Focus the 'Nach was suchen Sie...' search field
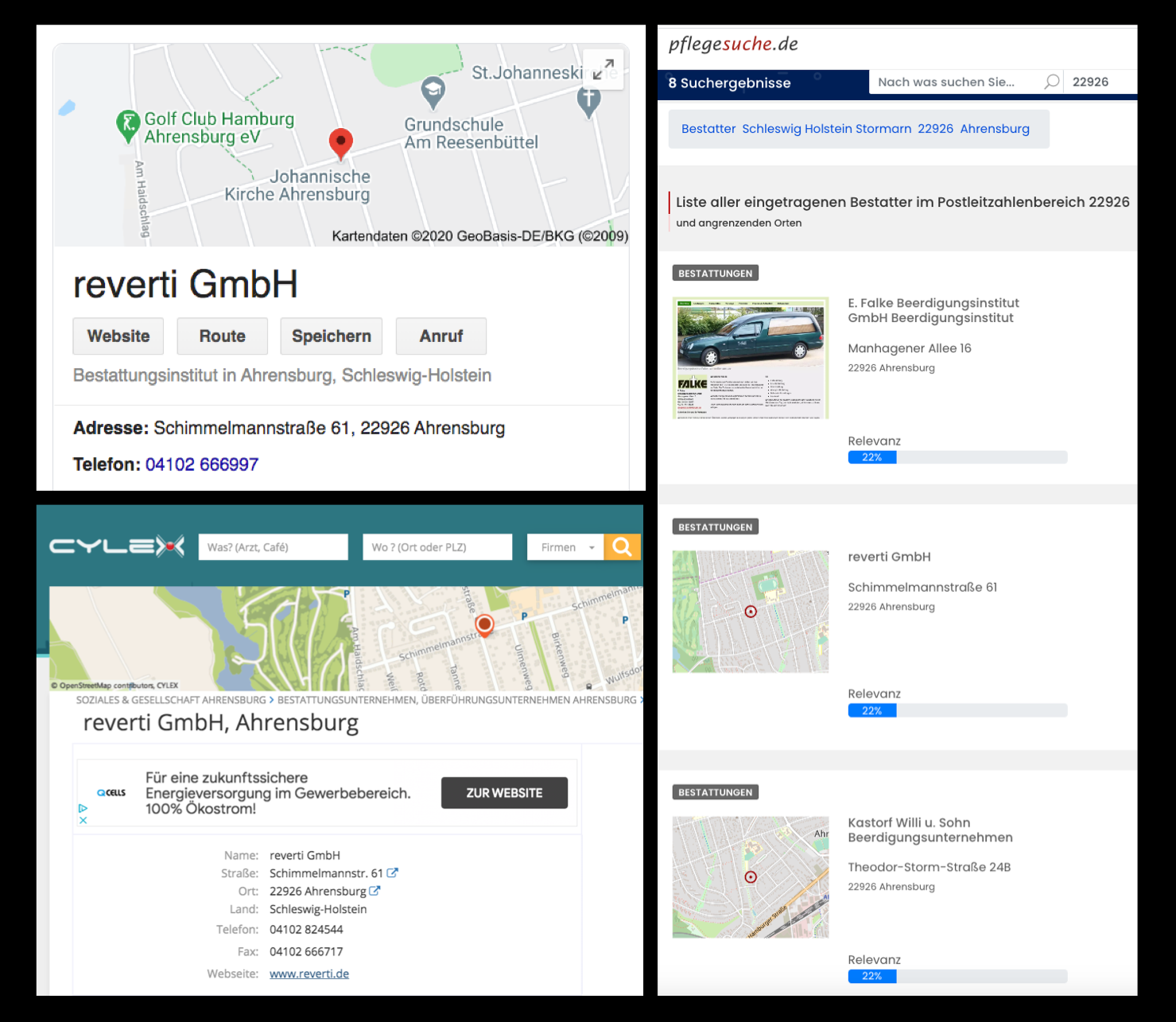This screenshot has width=1176, height=1022. point(957,82)
